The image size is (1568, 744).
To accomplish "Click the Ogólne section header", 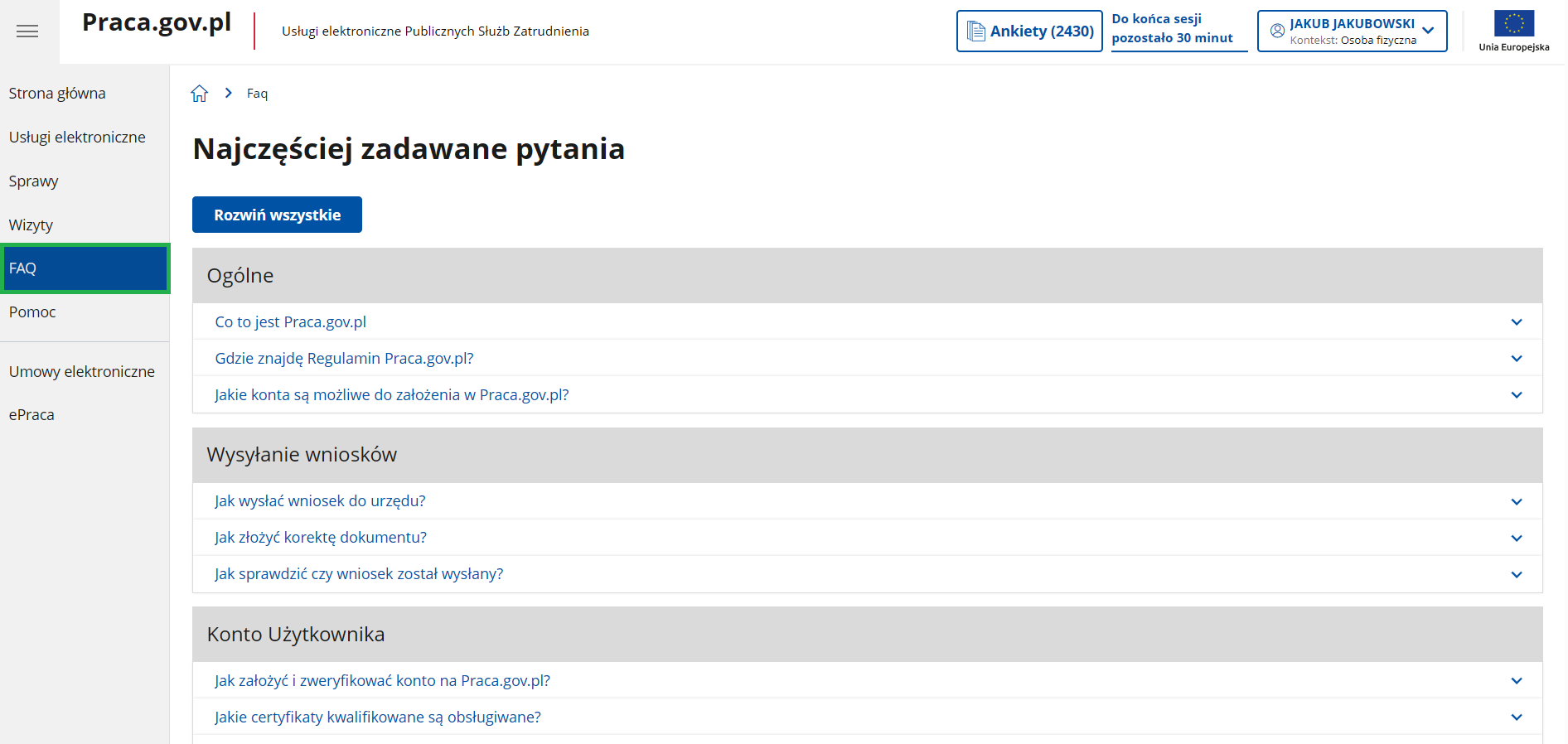I will point(867,275).
